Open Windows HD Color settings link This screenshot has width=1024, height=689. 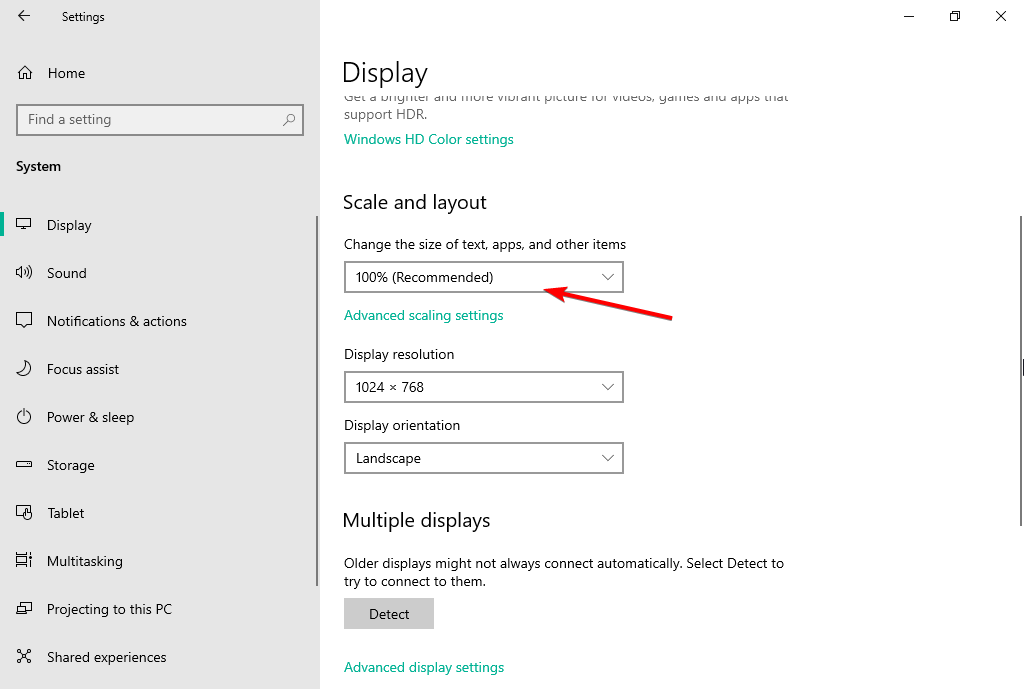click(x=428, y=139)
